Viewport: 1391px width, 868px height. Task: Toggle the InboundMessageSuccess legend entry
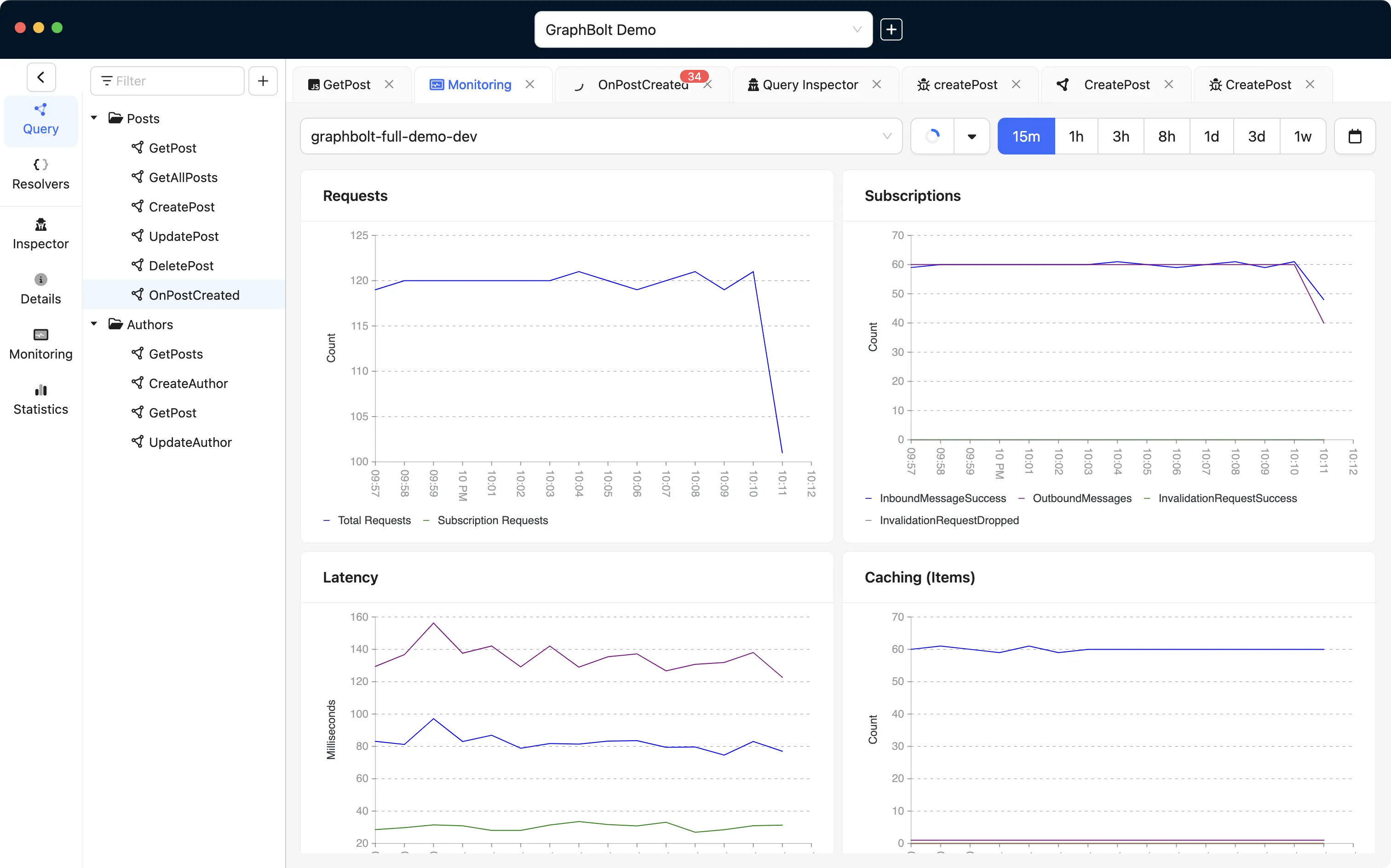[x=943, y=498]
